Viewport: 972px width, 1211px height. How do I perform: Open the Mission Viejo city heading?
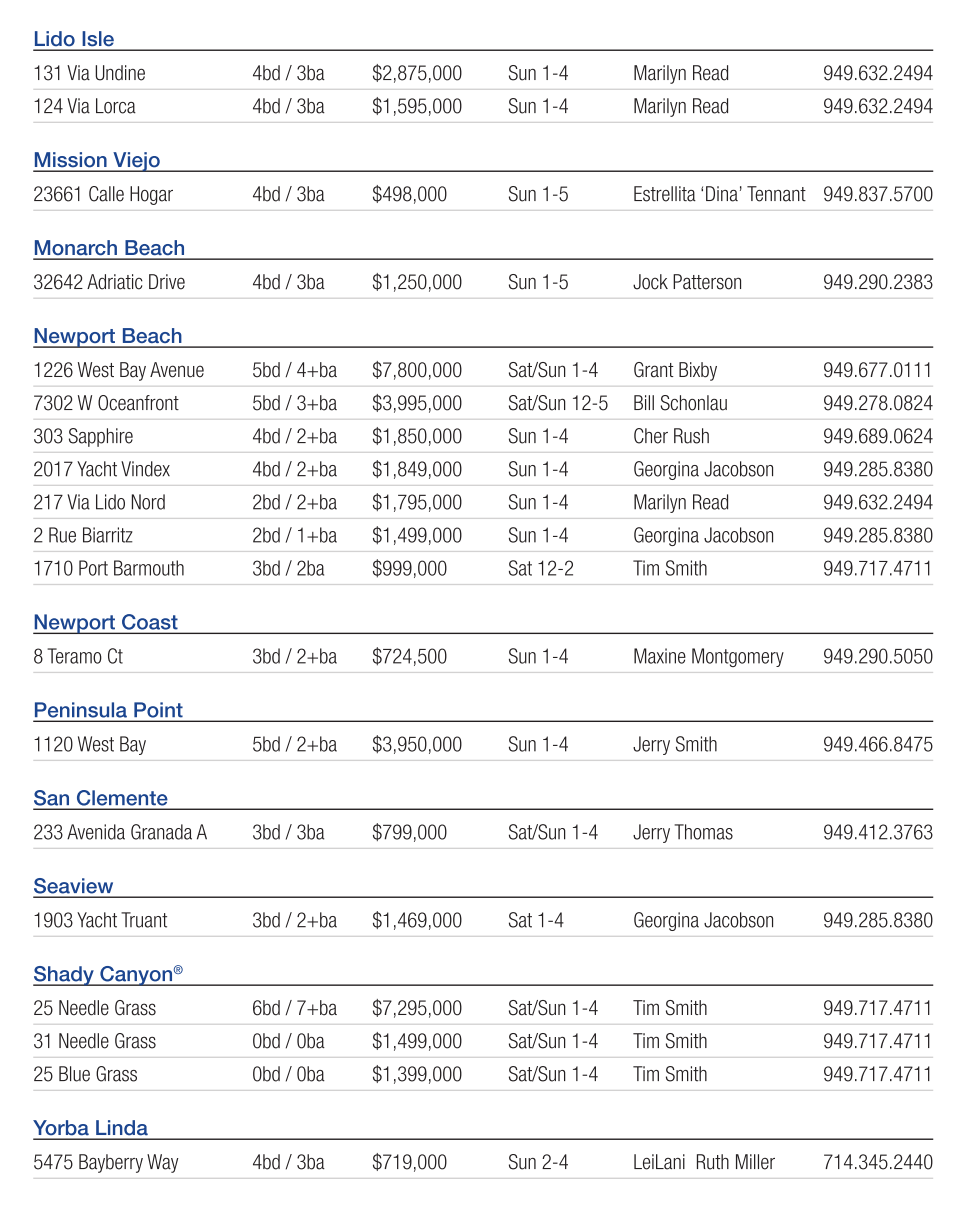point(96,160)
